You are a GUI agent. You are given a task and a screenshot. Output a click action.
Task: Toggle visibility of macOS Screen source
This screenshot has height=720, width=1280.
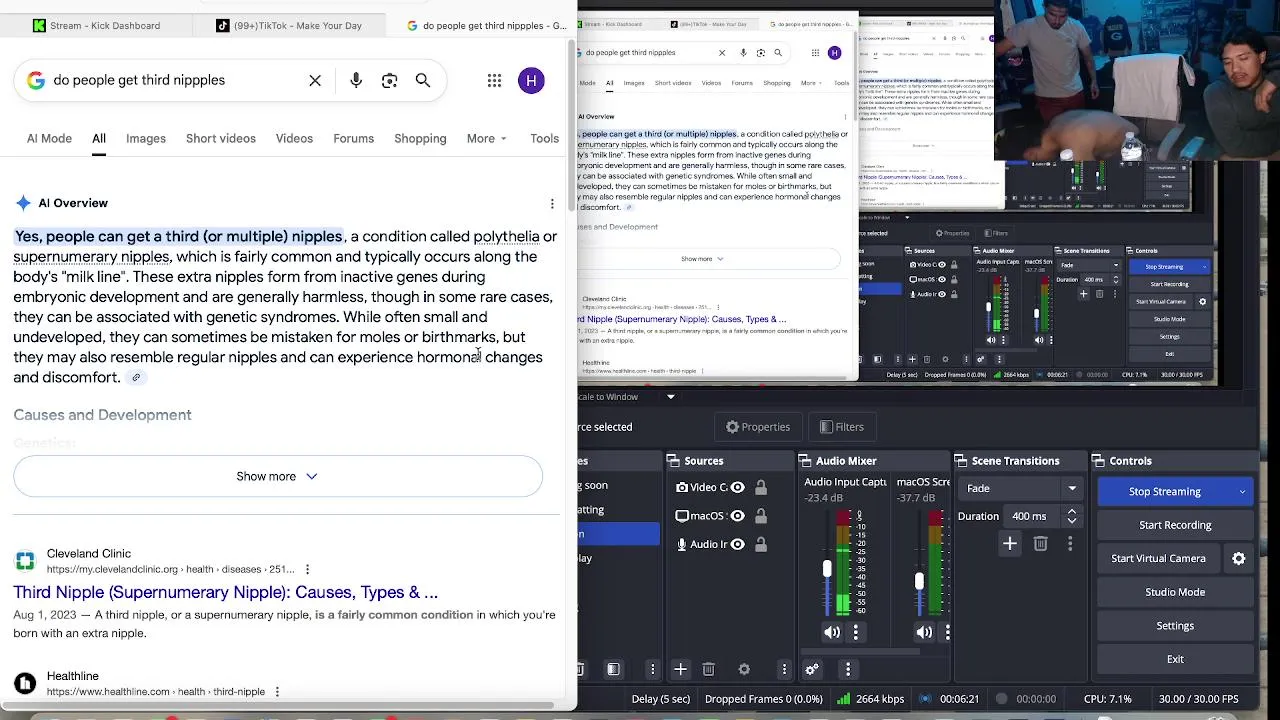(x=738, y=516)
